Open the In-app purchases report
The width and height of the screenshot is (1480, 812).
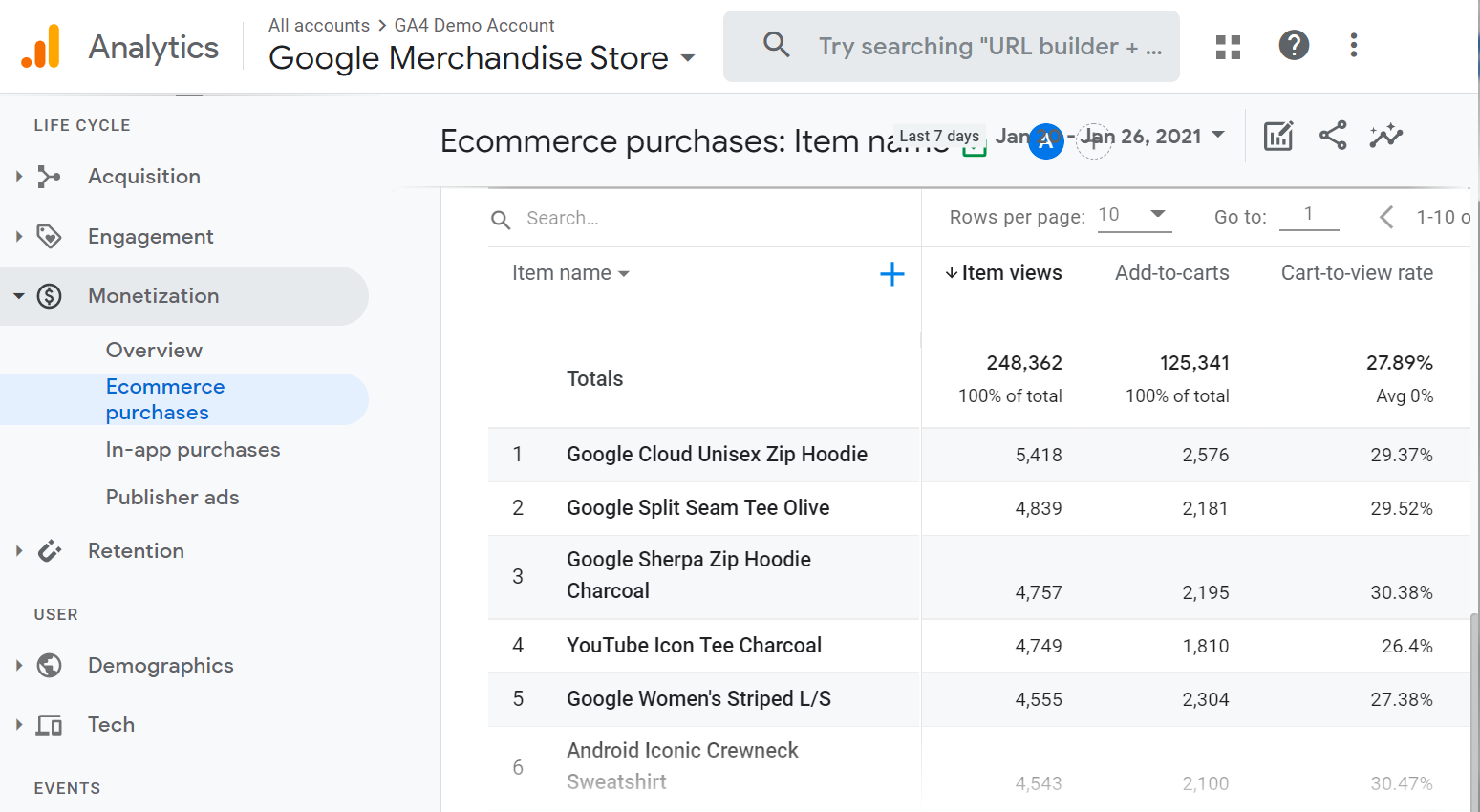coord(193,450)
